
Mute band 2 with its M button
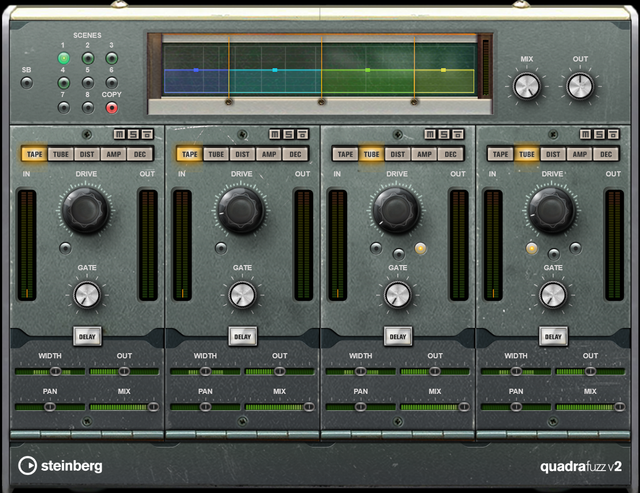tap(275, 134)
